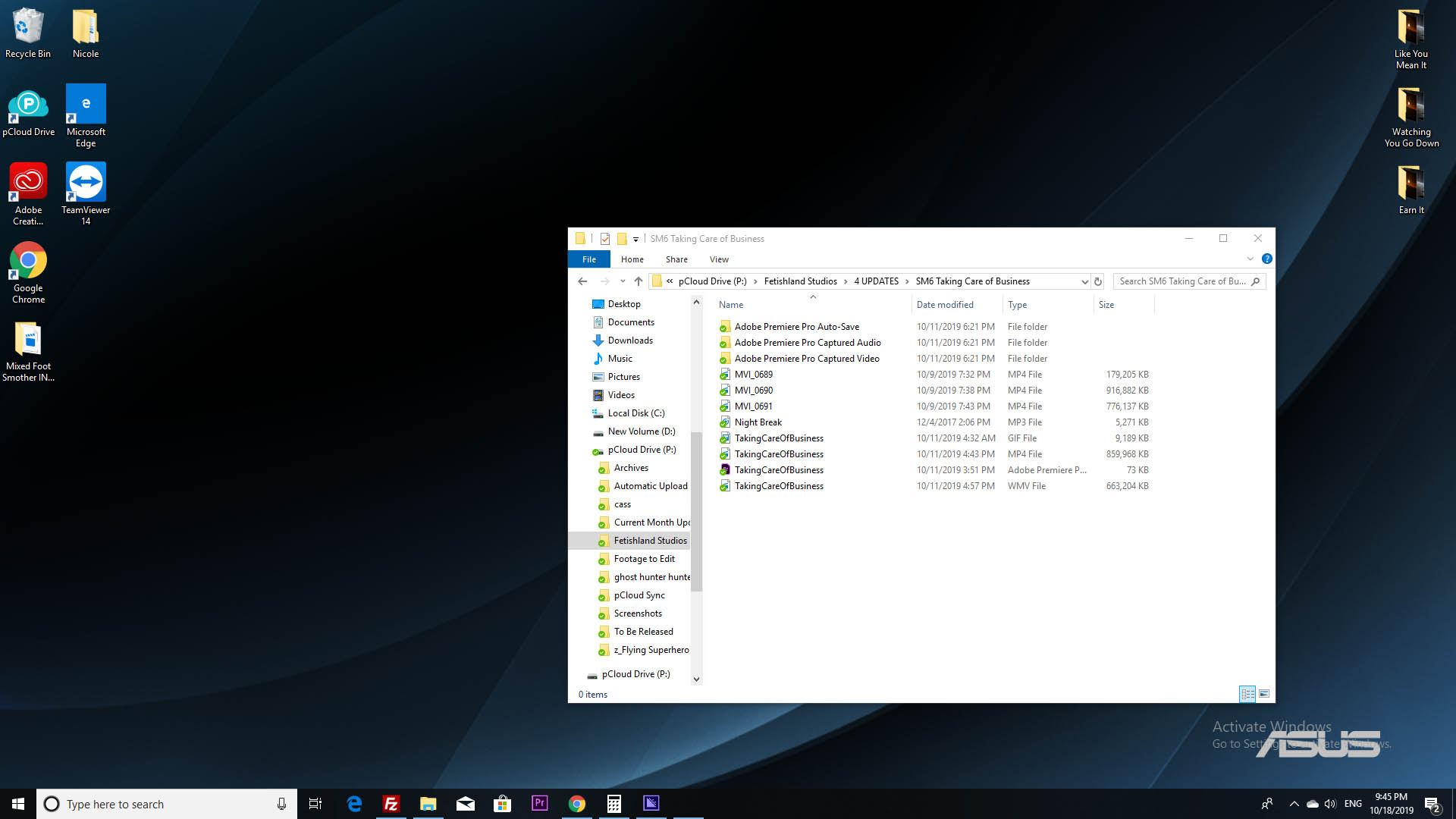Open recent locations dropdown arrow
The width and height of the screenshot is (1456, 819).
click(623, 281)
